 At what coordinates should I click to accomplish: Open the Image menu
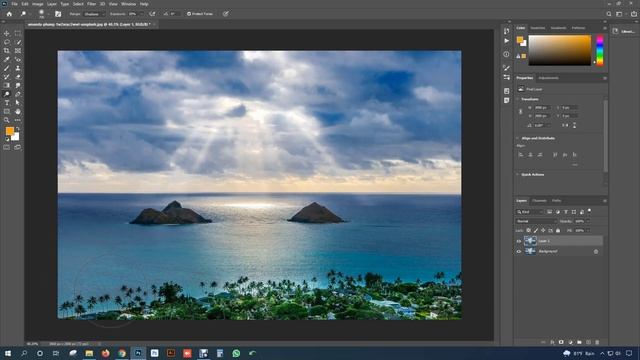[x=38, y=4]
